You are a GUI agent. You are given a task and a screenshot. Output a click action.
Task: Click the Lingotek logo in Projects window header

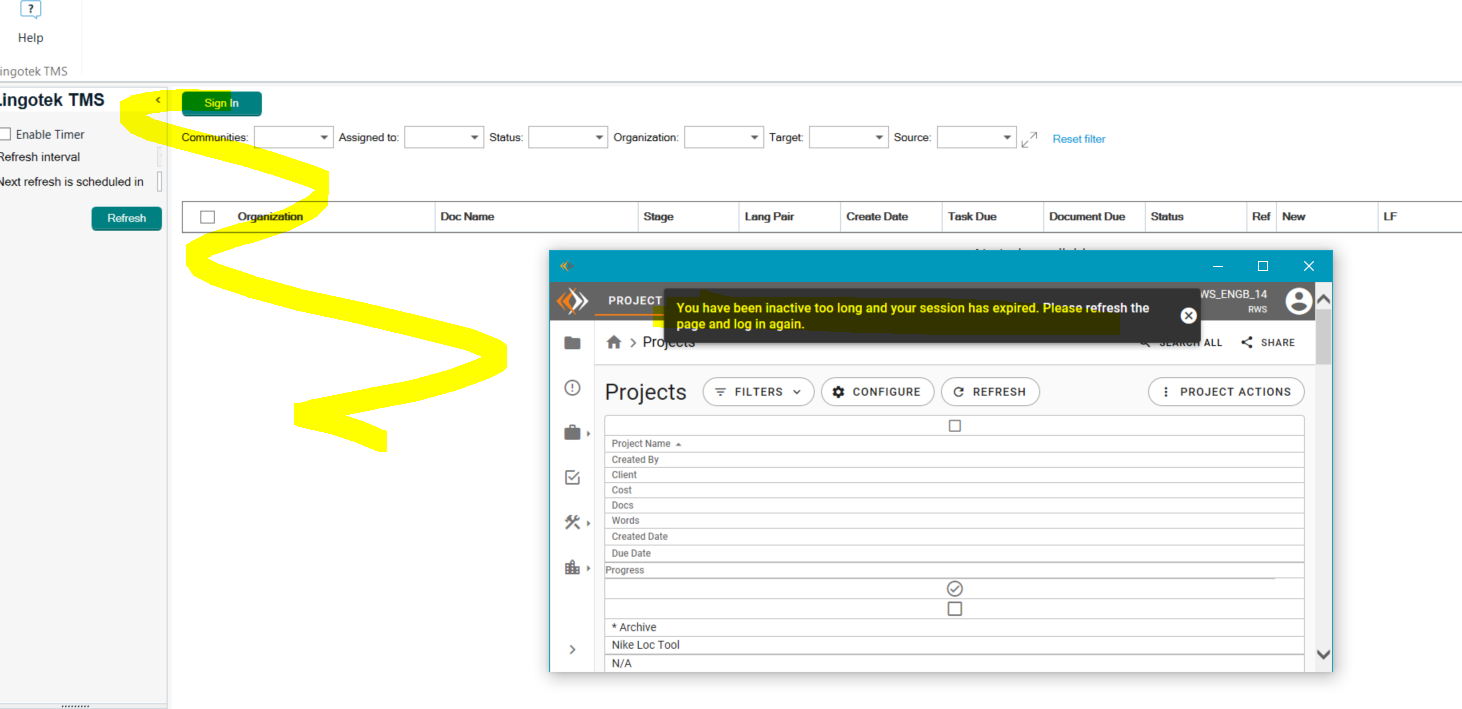(572, 301)
